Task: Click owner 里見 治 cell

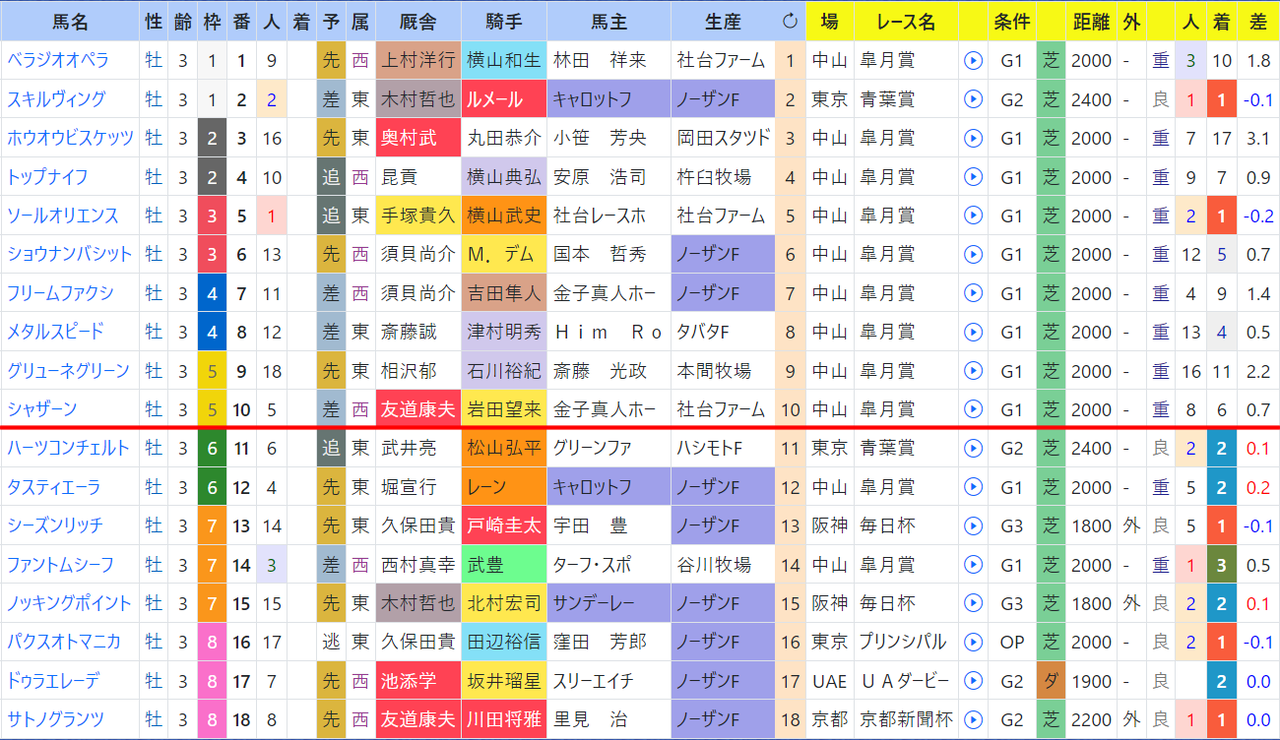Action: click(x=609, y=719)
